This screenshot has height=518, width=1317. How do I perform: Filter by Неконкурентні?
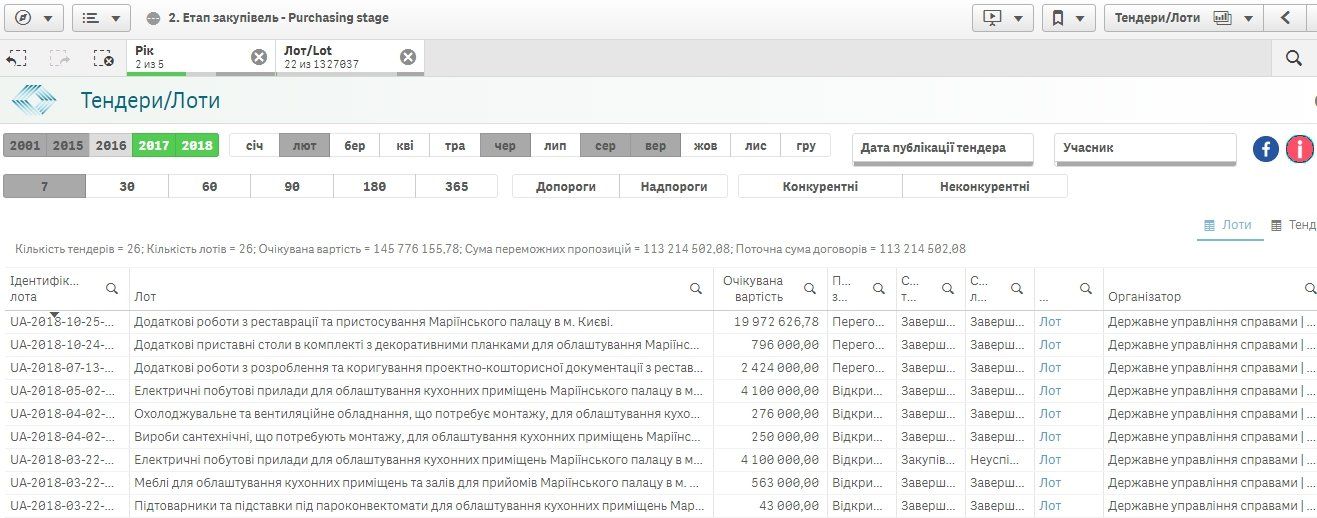[985, 186]
